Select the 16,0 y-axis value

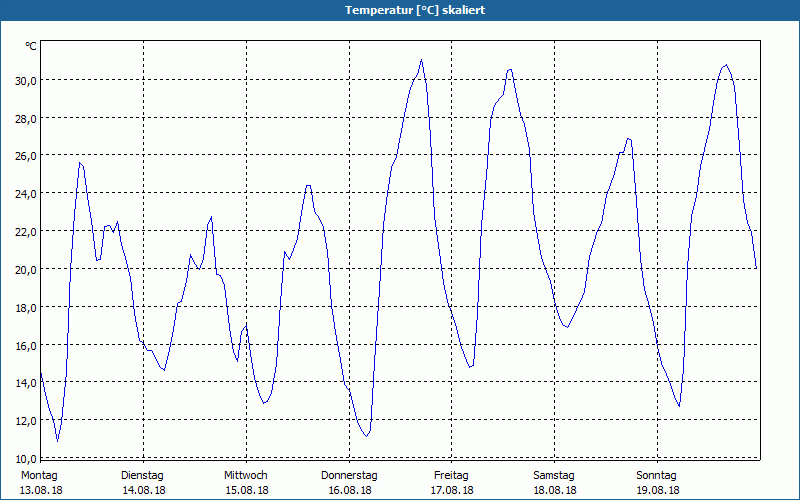[26, 345]
